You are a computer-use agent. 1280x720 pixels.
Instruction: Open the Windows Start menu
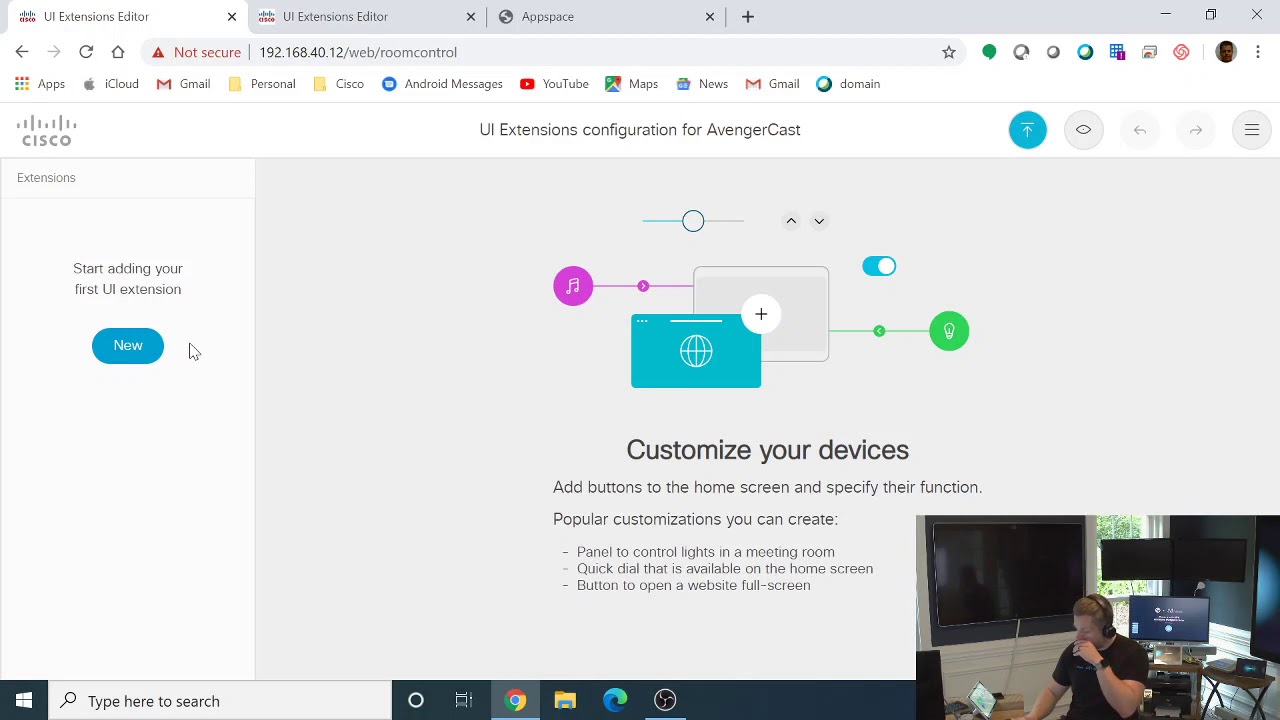(x=24, y=701)
